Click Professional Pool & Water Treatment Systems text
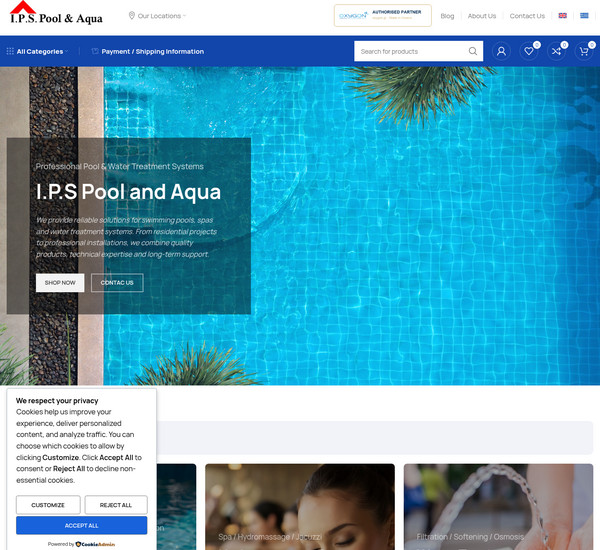The height and width of the screenshot is (550, 600). point(119,166)
